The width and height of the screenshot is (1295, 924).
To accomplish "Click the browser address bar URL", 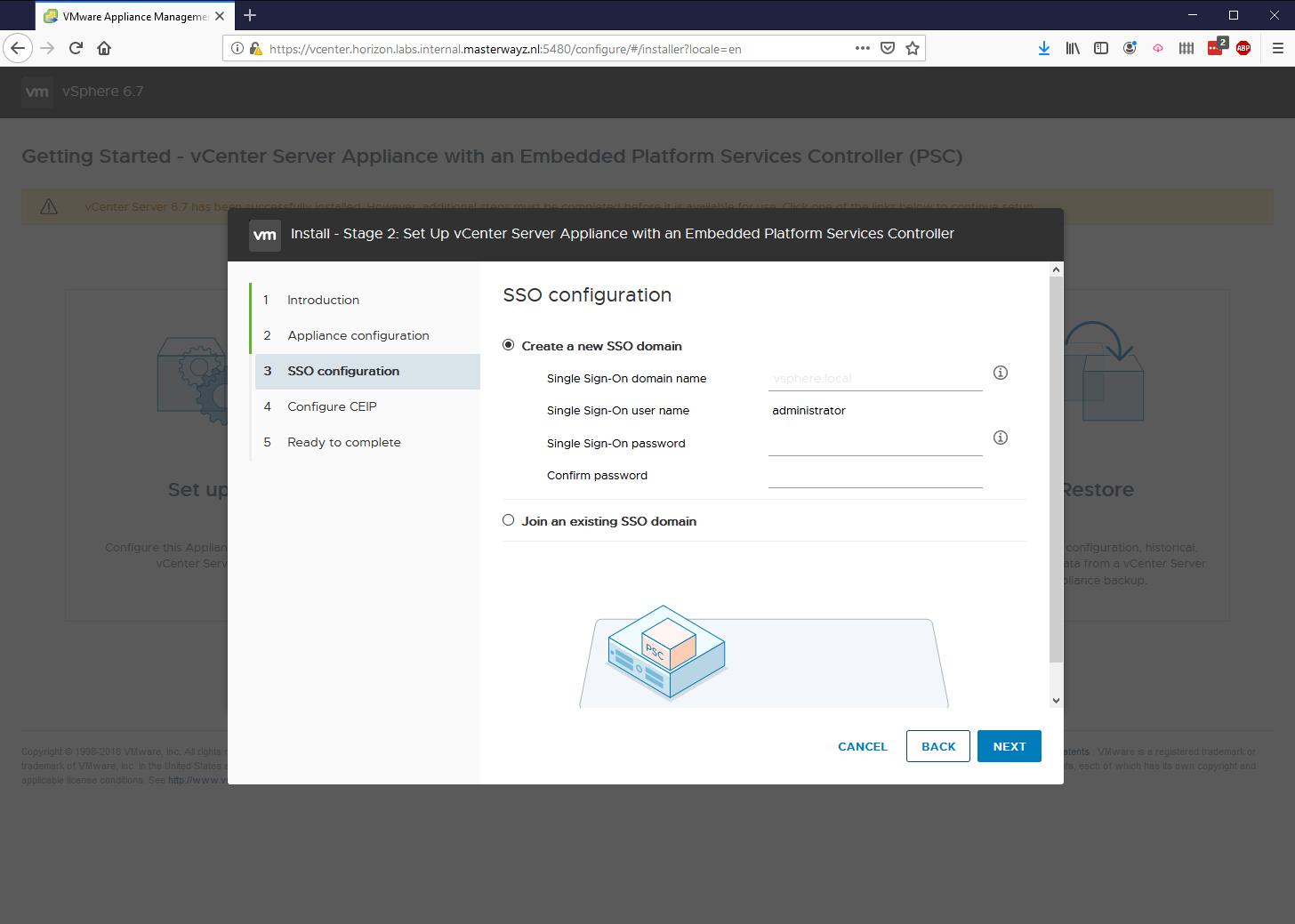I will [x=505, y=49].
